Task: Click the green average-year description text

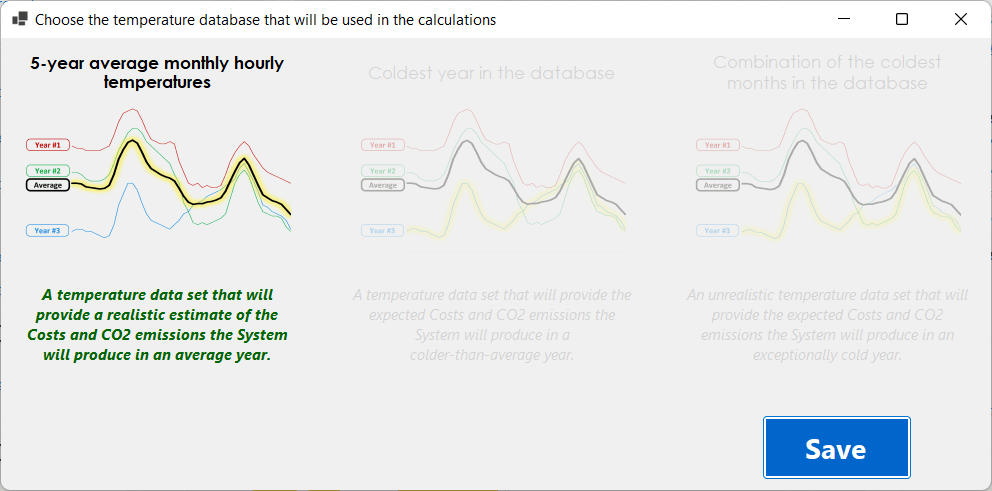Action: click(x=157, y=325)
